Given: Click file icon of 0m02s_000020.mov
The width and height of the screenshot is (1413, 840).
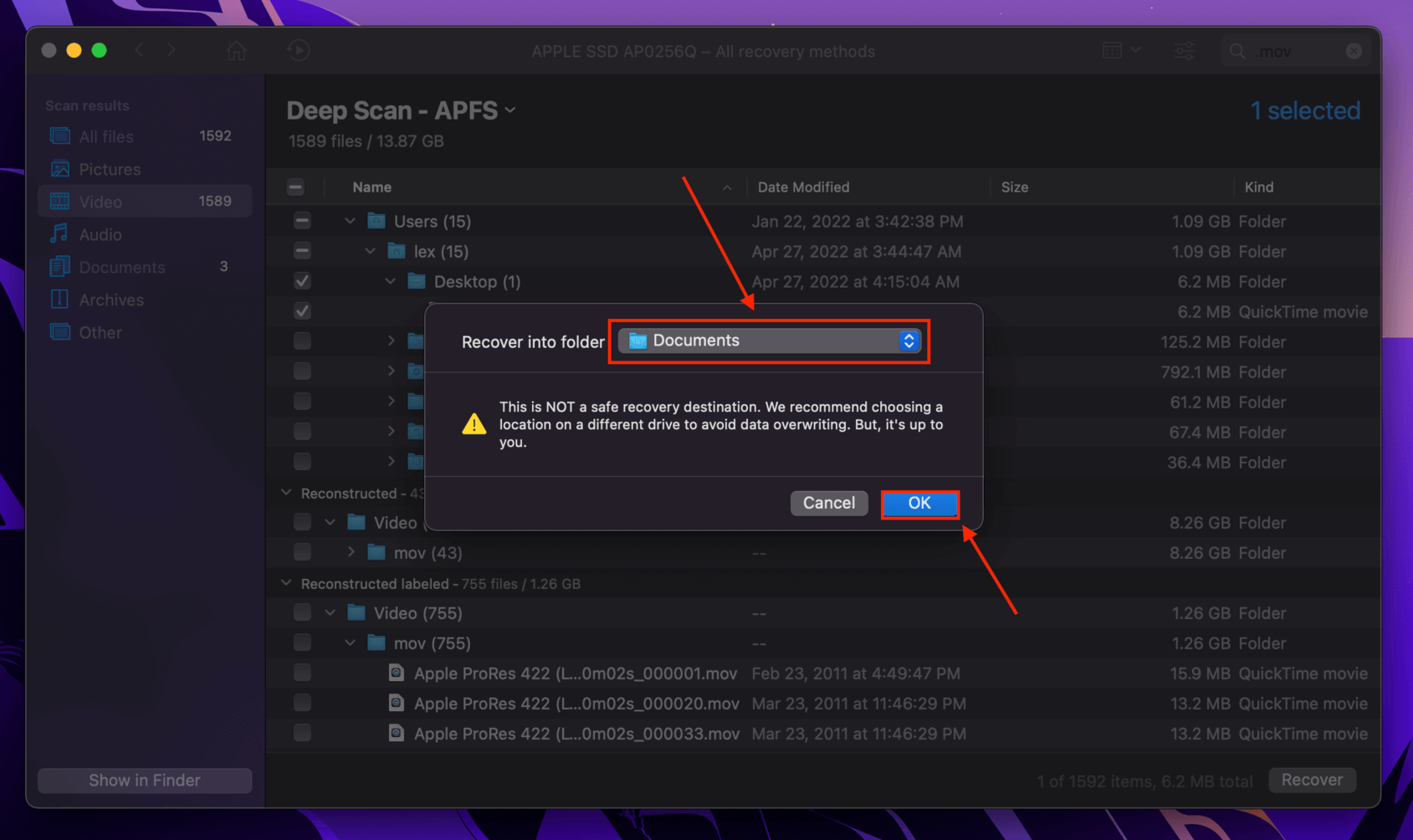Looking at the screenshot, I should pos(397,703).
